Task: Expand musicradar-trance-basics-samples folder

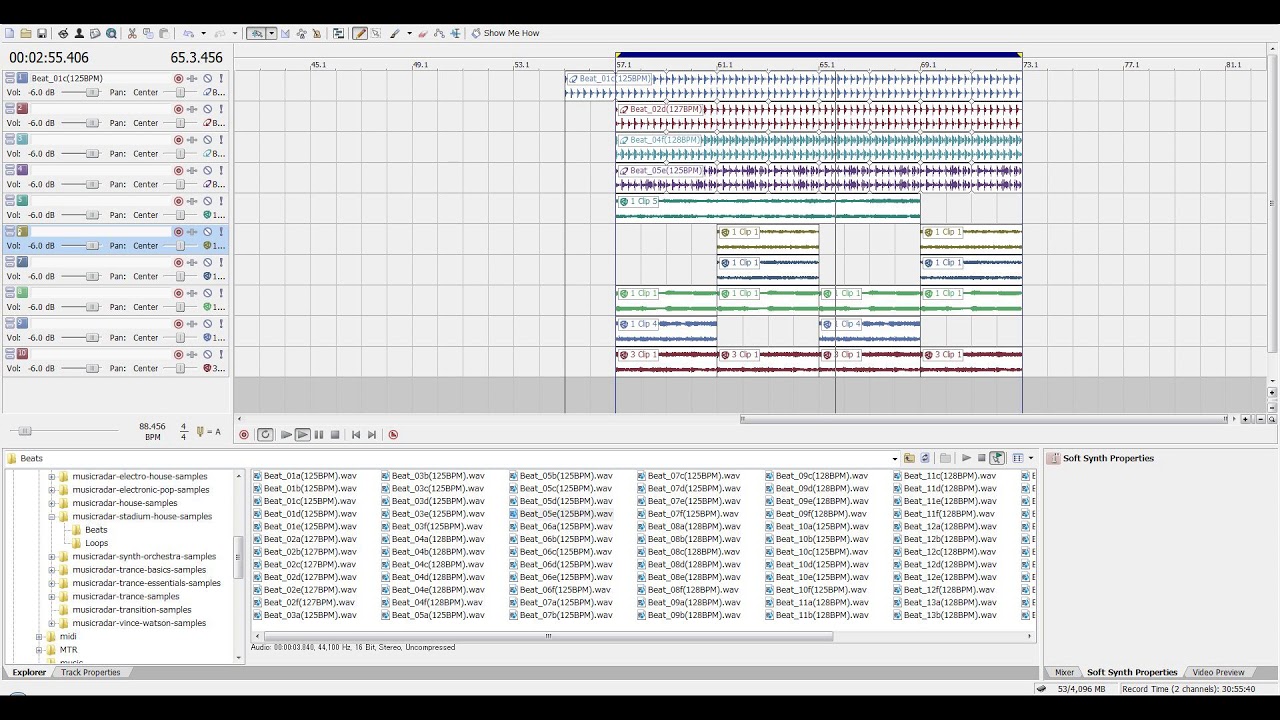Action: tap(52, 570)
